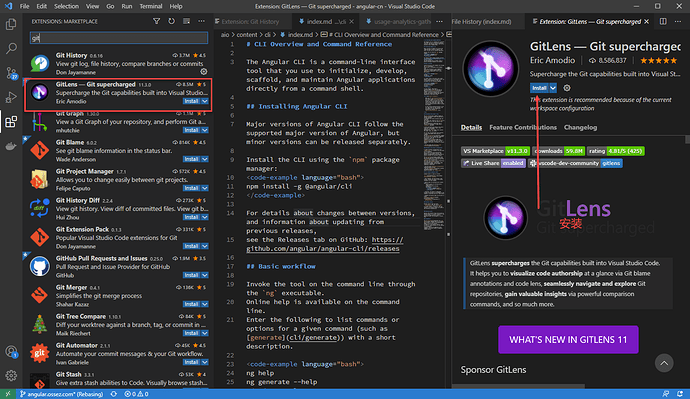Viewport: 690px width, 399px height.
Task: Click the Git History manage gear
Action: click(204, 72)
